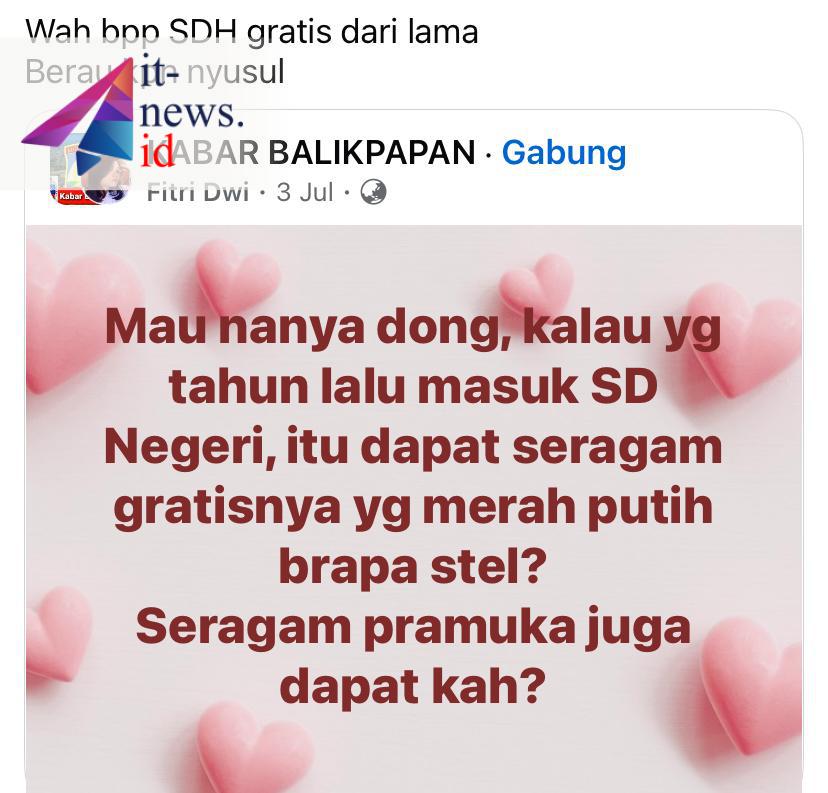Click the caption 'Wah bpp SDH gratis dari lama'

click(251, 31)
